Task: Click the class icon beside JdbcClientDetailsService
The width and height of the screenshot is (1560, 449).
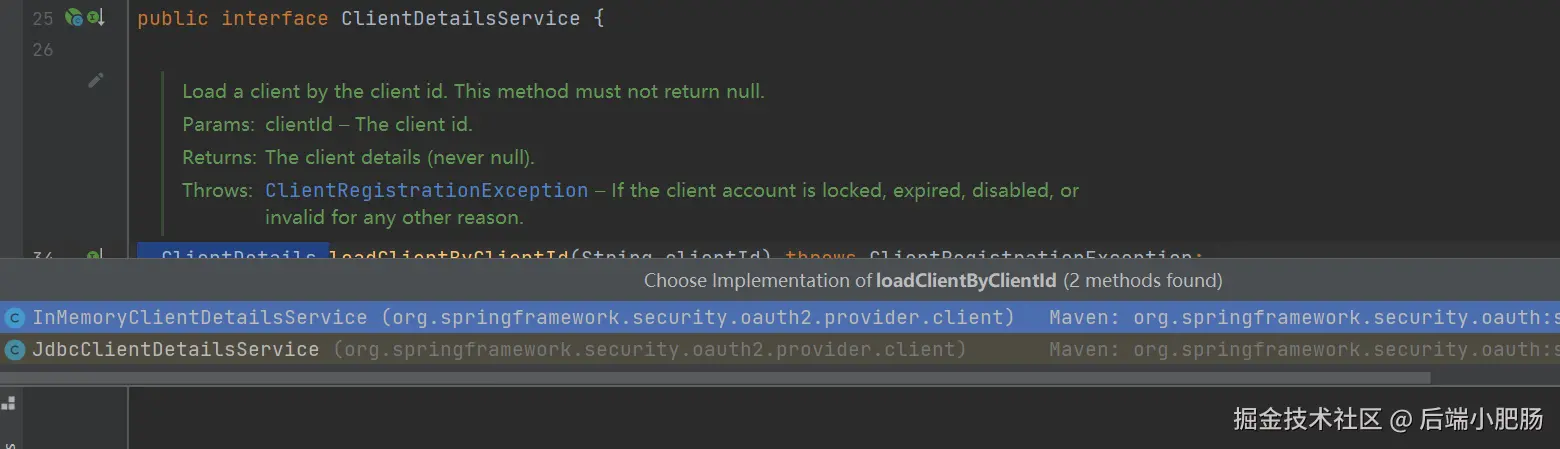Action: [x=15, y=349]
